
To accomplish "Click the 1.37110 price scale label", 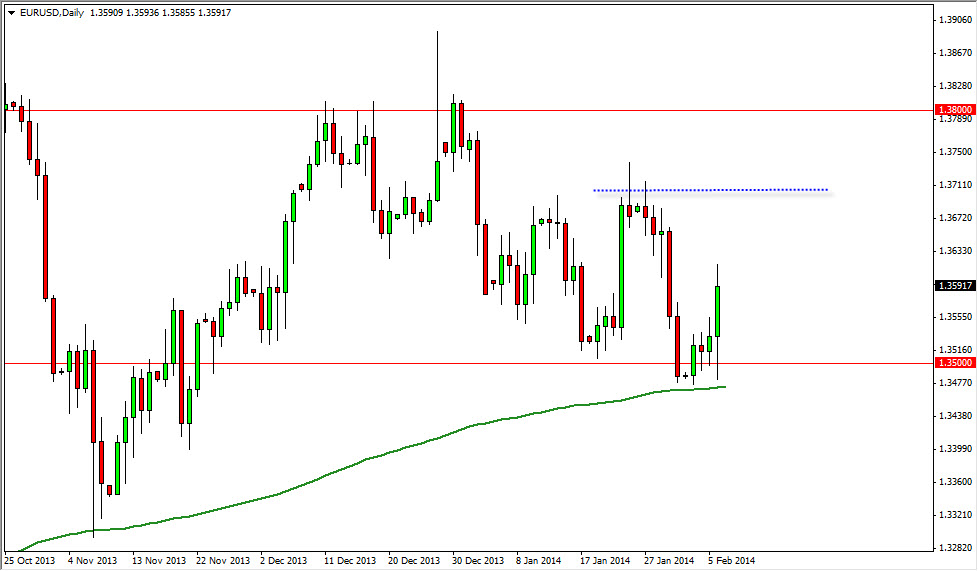I will [955, 185].
